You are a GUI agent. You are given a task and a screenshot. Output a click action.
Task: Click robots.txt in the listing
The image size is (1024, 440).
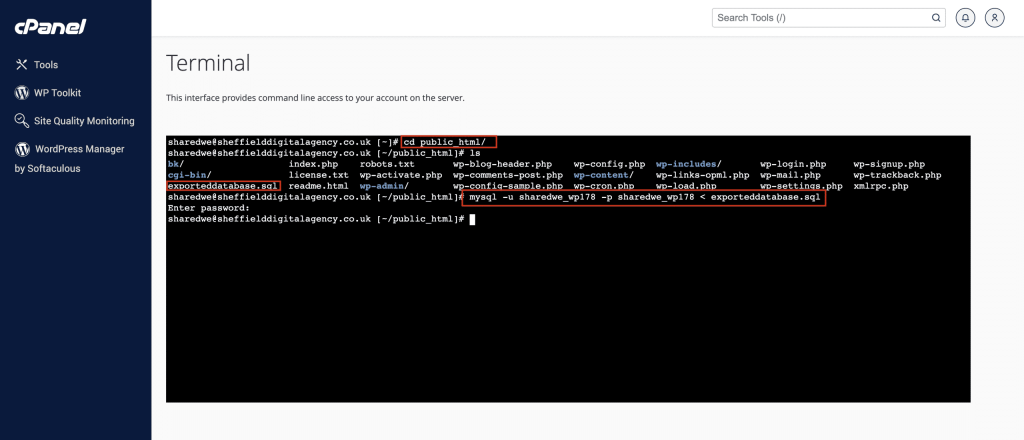click(387, 164)
